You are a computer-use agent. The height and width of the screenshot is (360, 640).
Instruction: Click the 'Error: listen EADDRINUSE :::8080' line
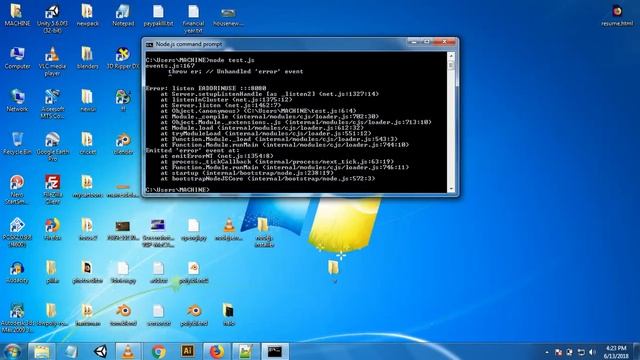click(206, 88)
